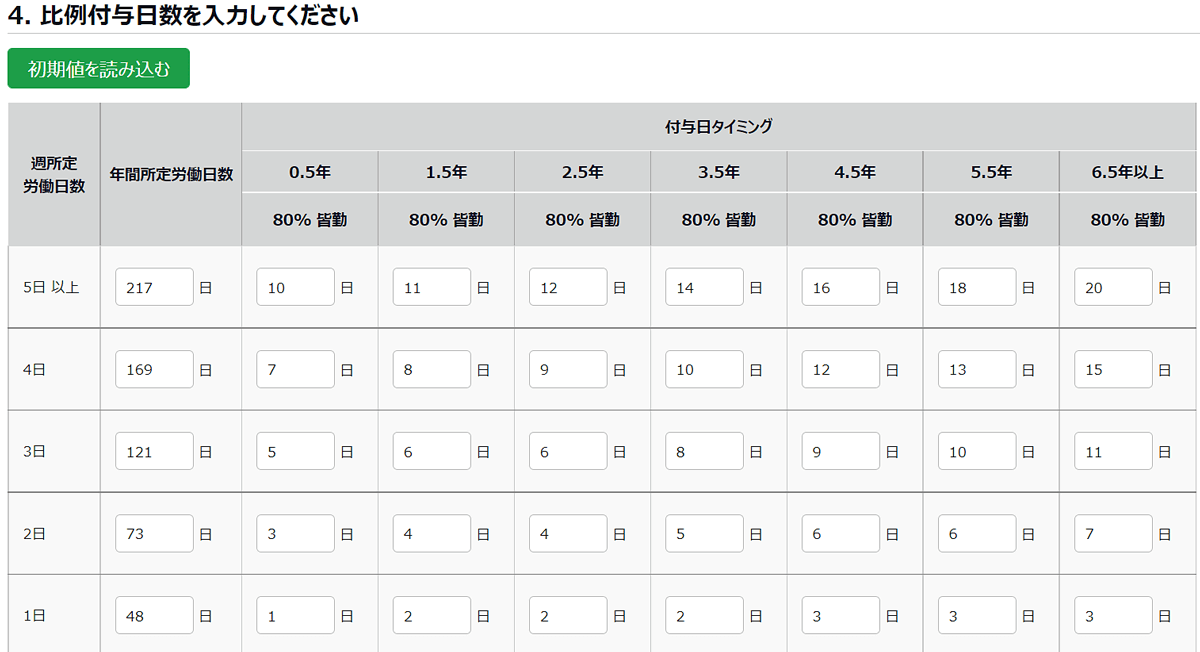1200x652 pixels.
Task: Click 1日 row annual workdays 48 field
Action: (x=154, y=615)
